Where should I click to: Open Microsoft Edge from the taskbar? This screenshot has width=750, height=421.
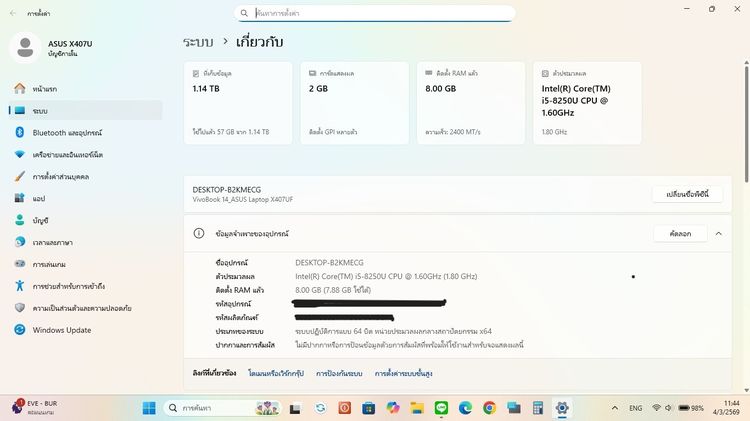tap(465, 408)
